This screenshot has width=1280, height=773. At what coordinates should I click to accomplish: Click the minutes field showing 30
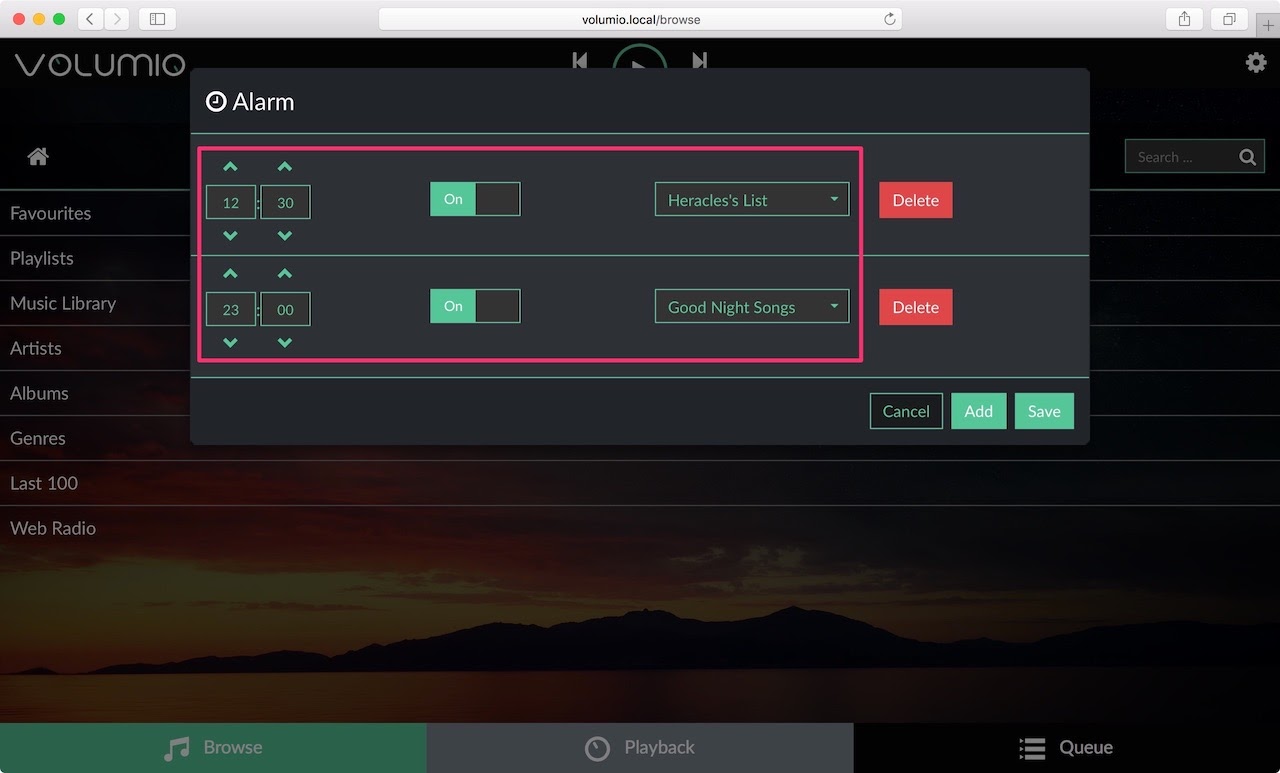tap(285, 202)
